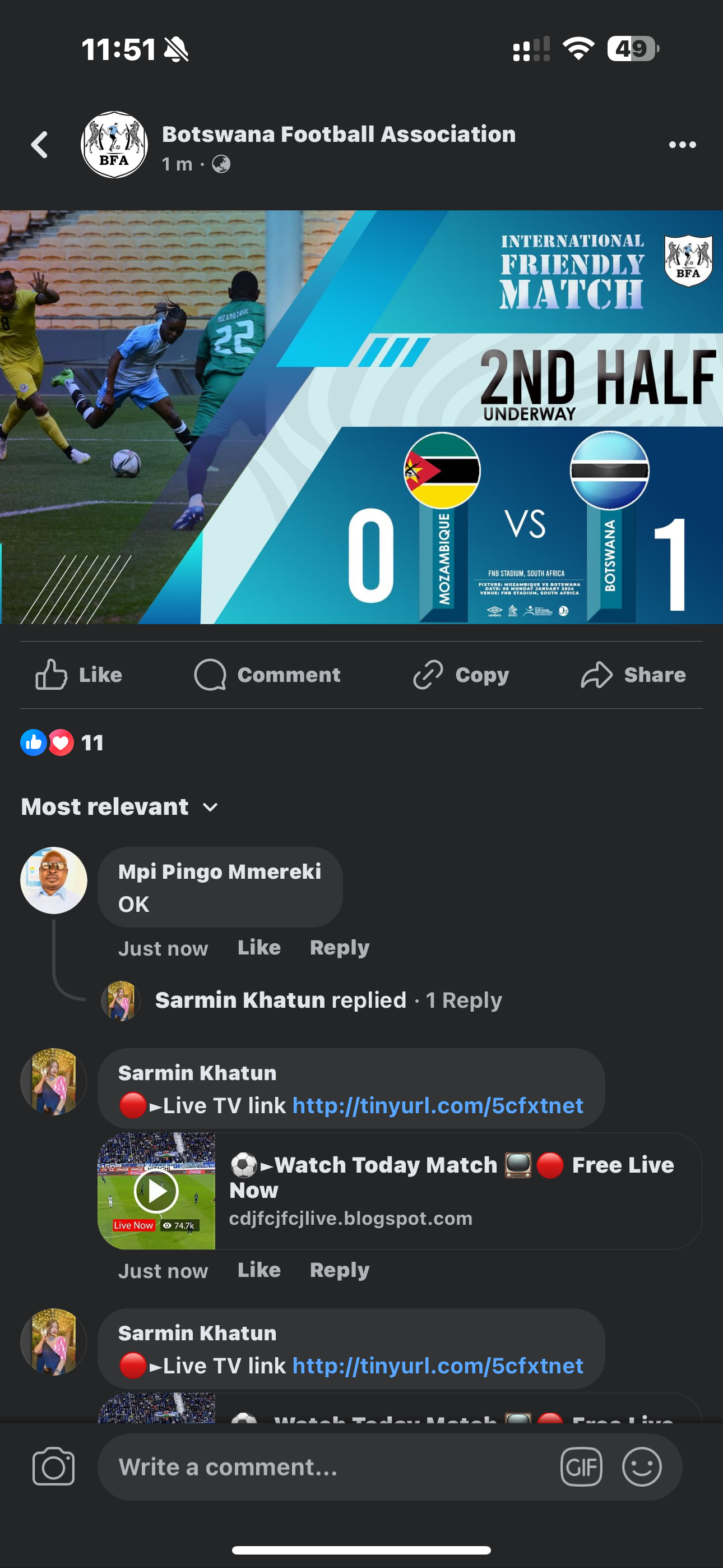
Task: Open the GIF picker icon
Action: click(x=581, y=1466)
